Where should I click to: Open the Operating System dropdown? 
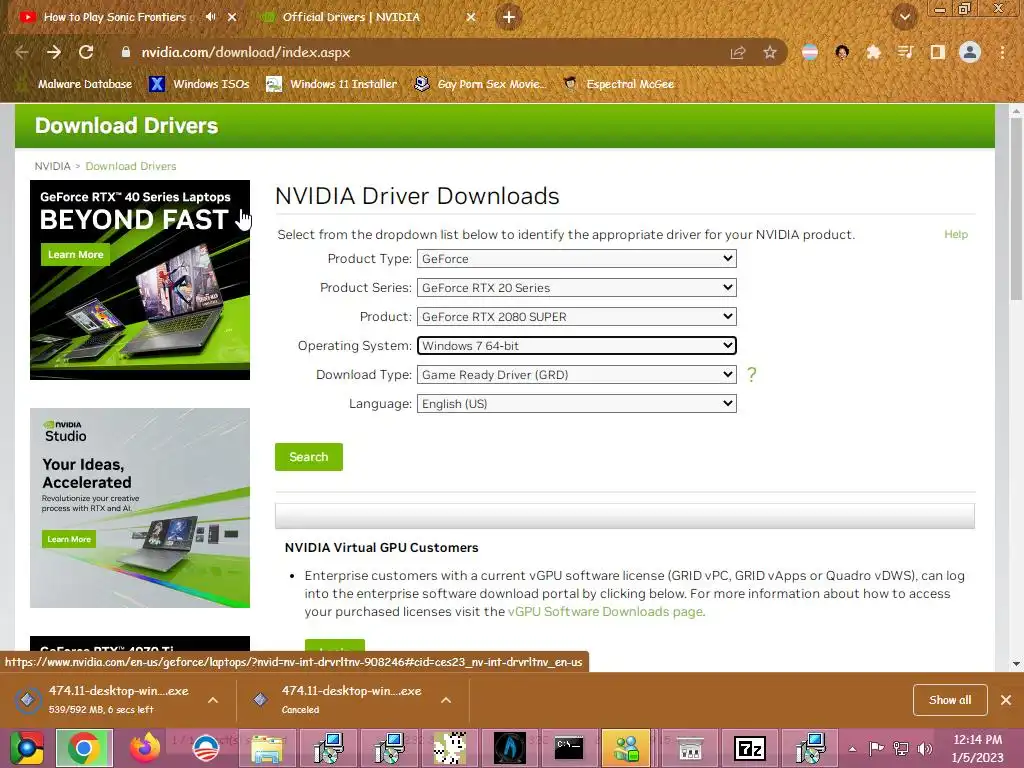(577, 345)
